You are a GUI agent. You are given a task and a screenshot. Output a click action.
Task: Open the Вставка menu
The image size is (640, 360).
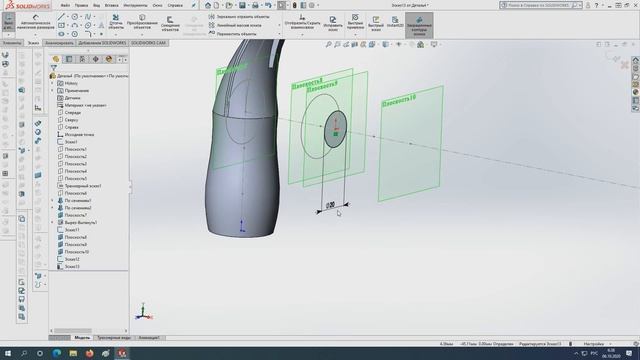pos(111,5)
